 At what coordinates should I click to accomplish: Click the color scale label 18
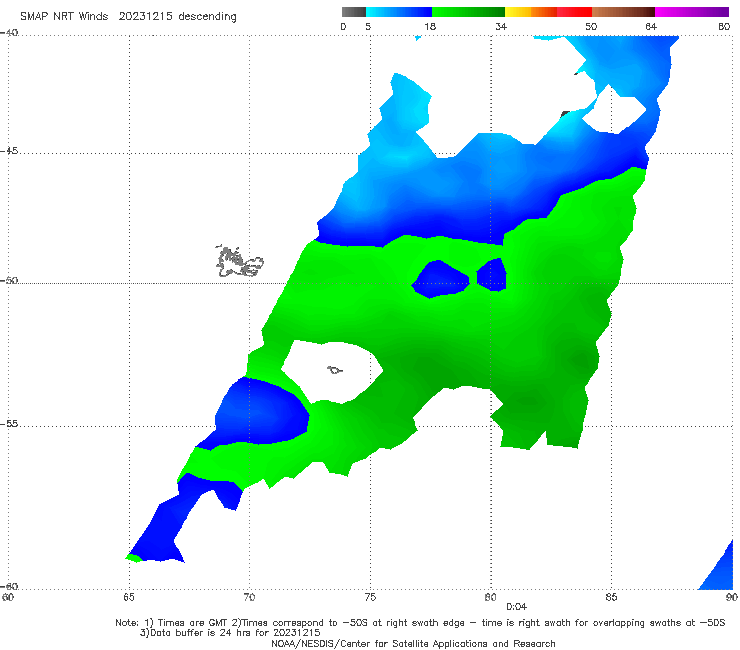pos(430,26)
